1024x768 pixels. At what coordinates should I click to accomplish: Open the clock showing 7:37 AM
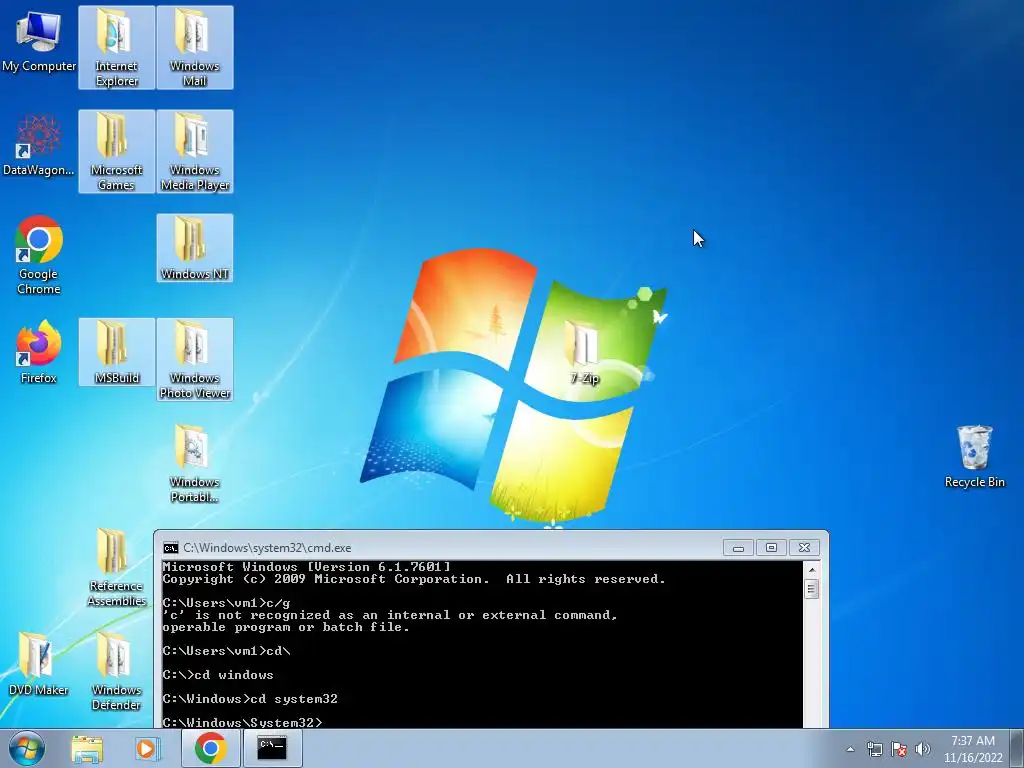click(x=973, y=749)
